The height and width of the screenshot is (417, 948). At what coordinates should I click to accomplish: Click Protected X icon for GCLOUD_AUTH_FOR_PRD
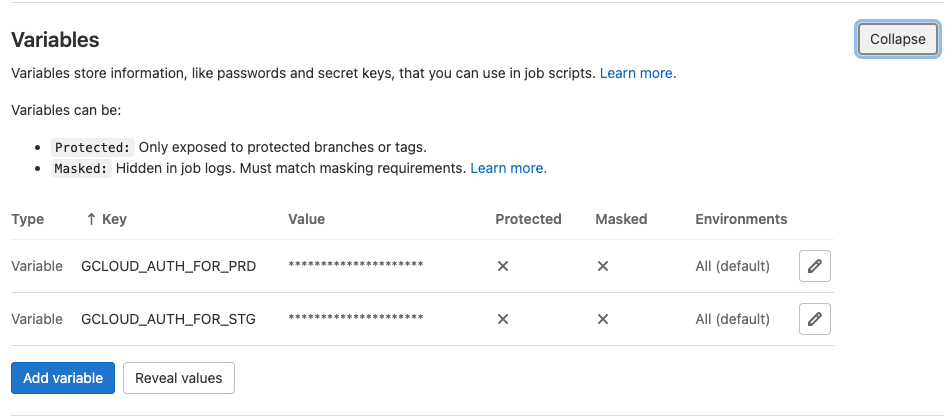pyautogui.click(x=502, y=266)
